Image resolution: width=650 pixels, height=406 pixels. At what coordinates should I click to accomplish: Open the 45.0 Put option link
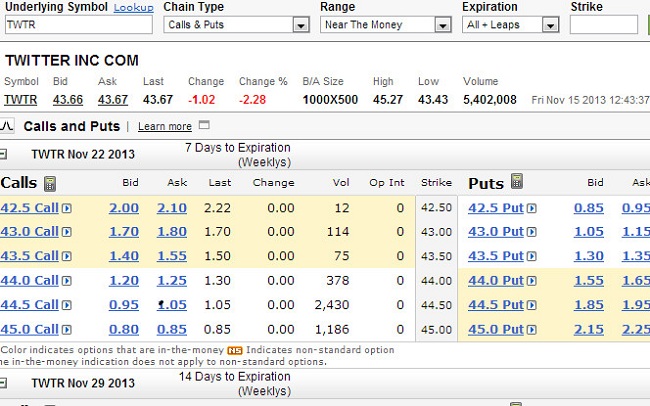pyautogui.click(x=496, y=329)
